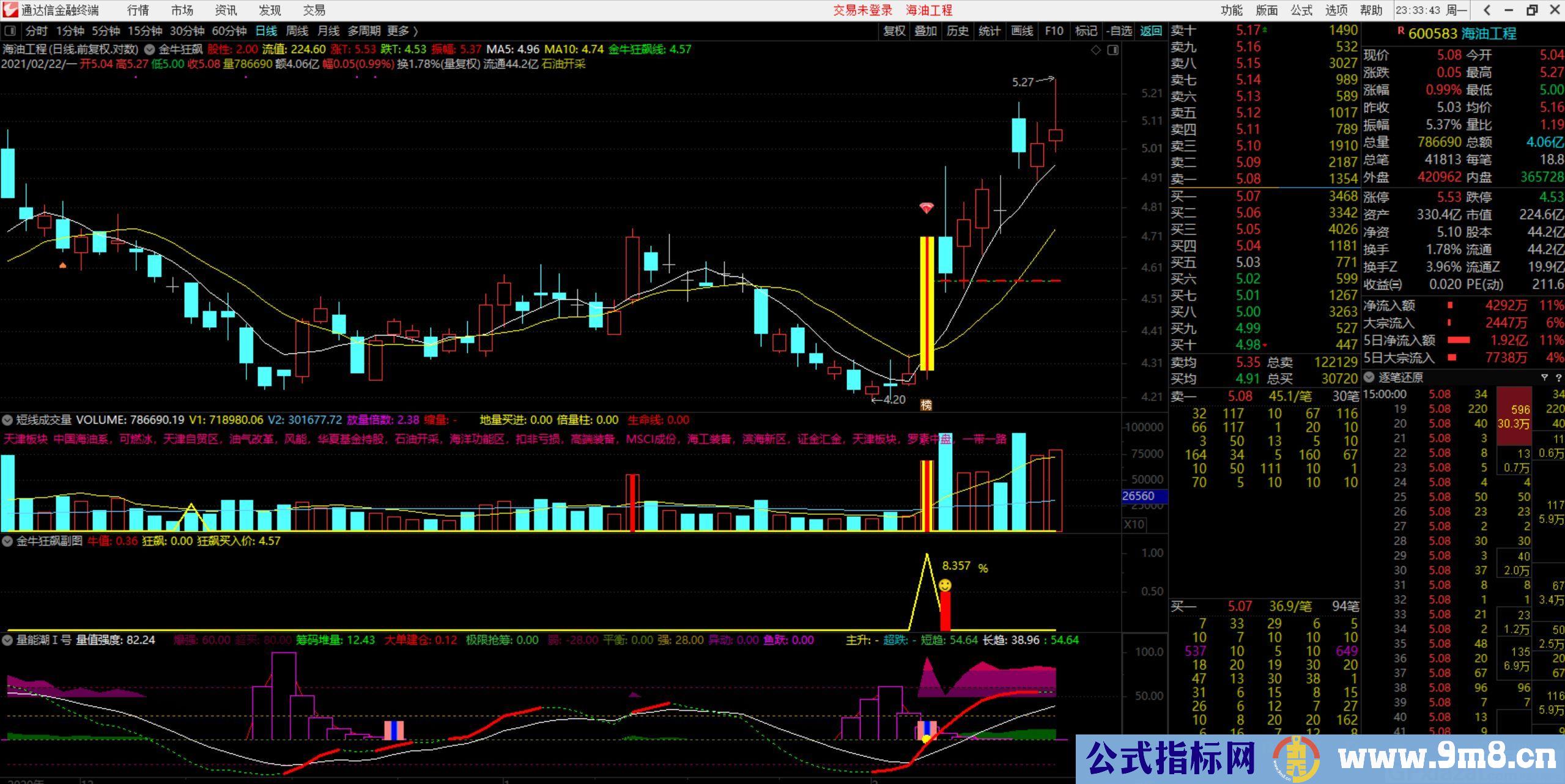Viewport: 1565px width, 784px height.
Task: Click the R margin-trading mark beside 600583
Action: 1400,31
